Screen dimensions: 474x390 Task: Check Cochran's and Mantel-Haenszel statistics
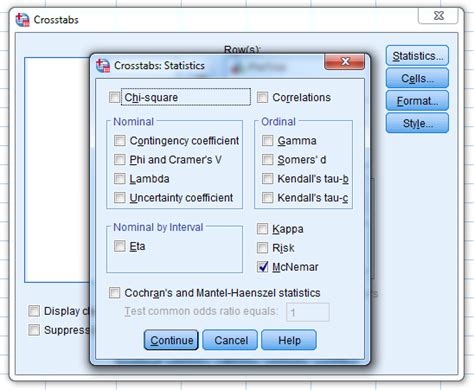click(114, 293)
